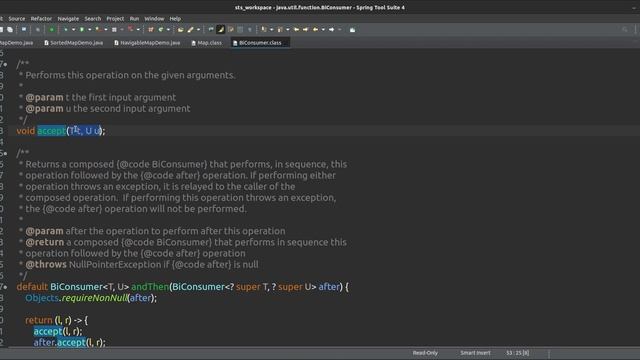
Task: Go to Last Edit Location icon
Action: [297, 29]
